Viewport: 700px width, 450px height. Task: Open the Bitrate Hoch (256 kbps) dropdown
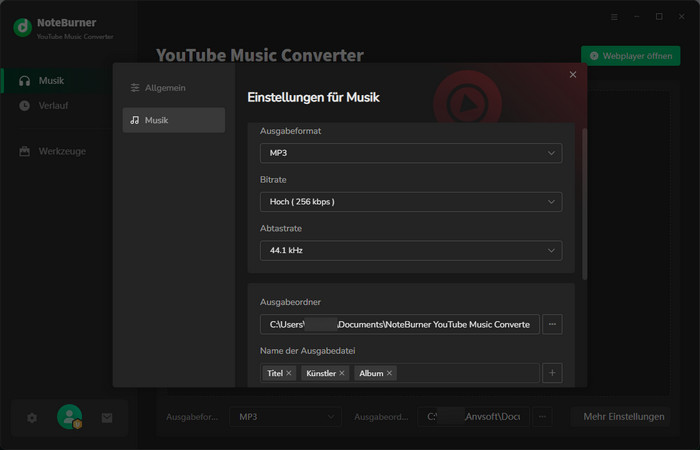(x=411, y=202)
